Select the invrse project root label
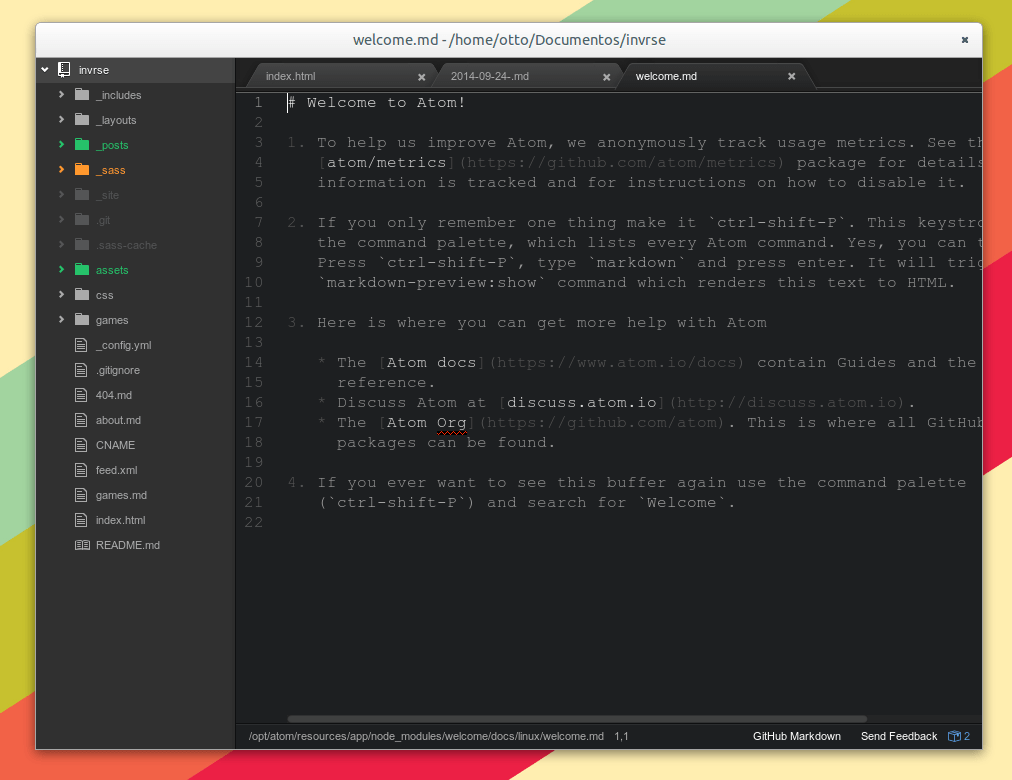Image resolution: width=1012 pixels, height=780 pixels. 94,70
